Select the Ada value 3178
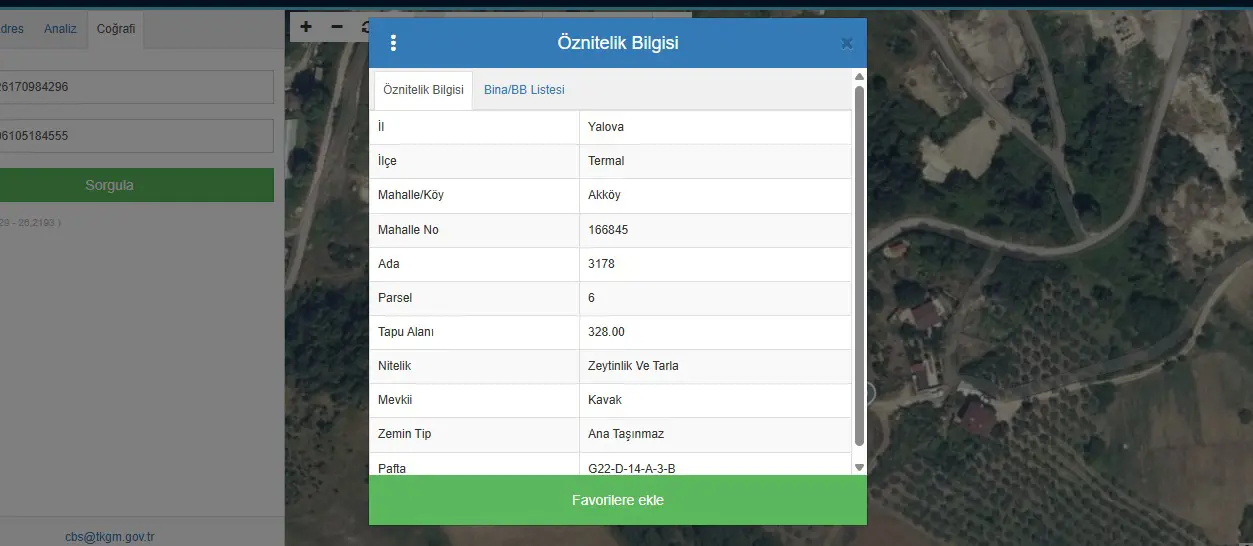 (715, 264)
